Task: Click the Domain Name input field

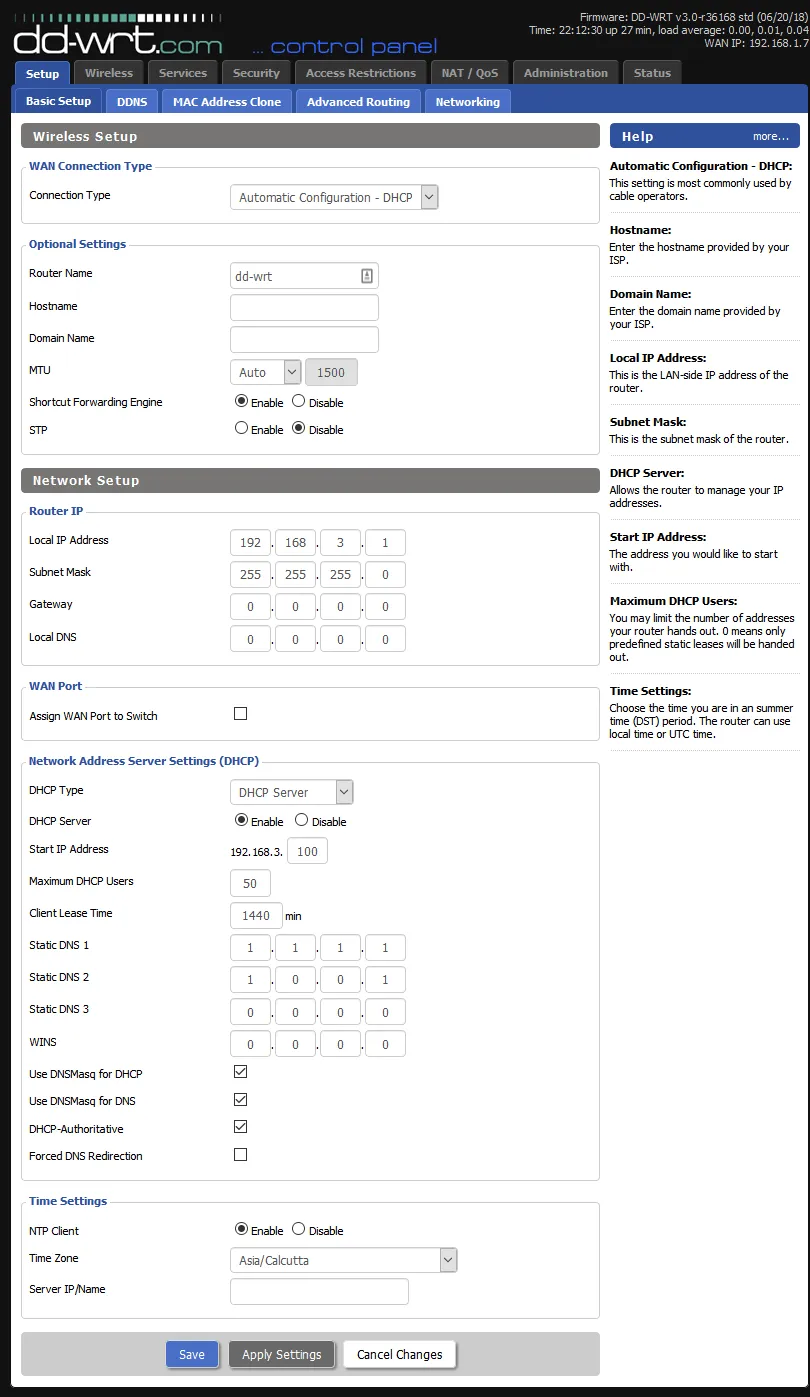Action: [x=304, y=340]
